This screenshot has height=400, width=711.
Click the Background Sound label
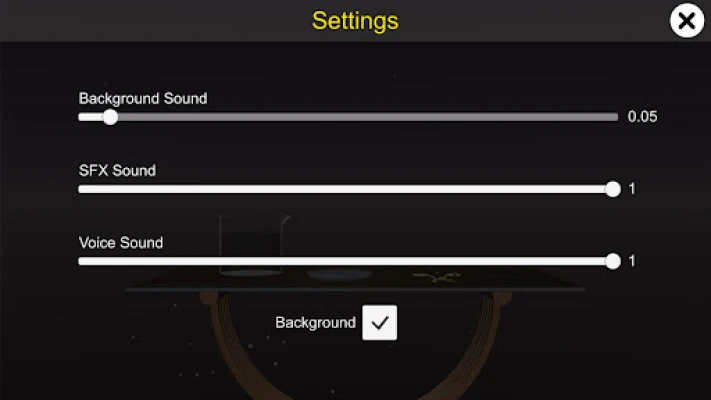click(143, 98)
